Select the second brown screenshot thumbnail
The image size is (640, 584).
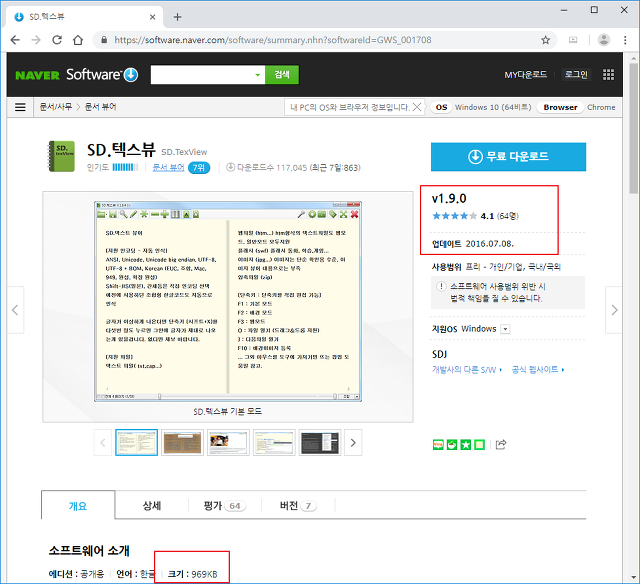182,442
